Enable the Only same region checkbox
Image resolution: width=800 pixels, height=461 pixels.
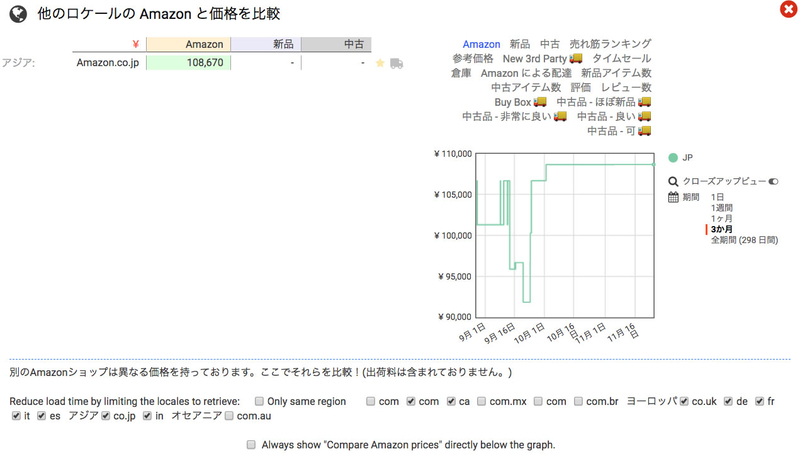[259, 401]
